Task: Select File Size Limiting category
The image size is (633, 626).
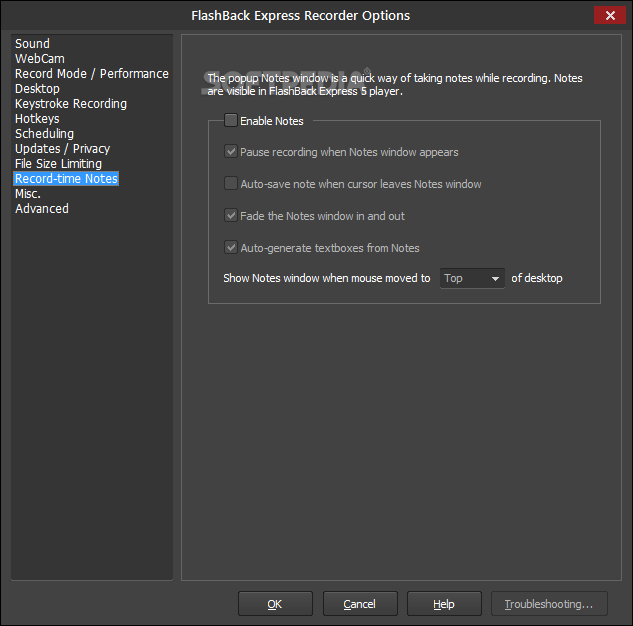Action: [x=58, y=163]
